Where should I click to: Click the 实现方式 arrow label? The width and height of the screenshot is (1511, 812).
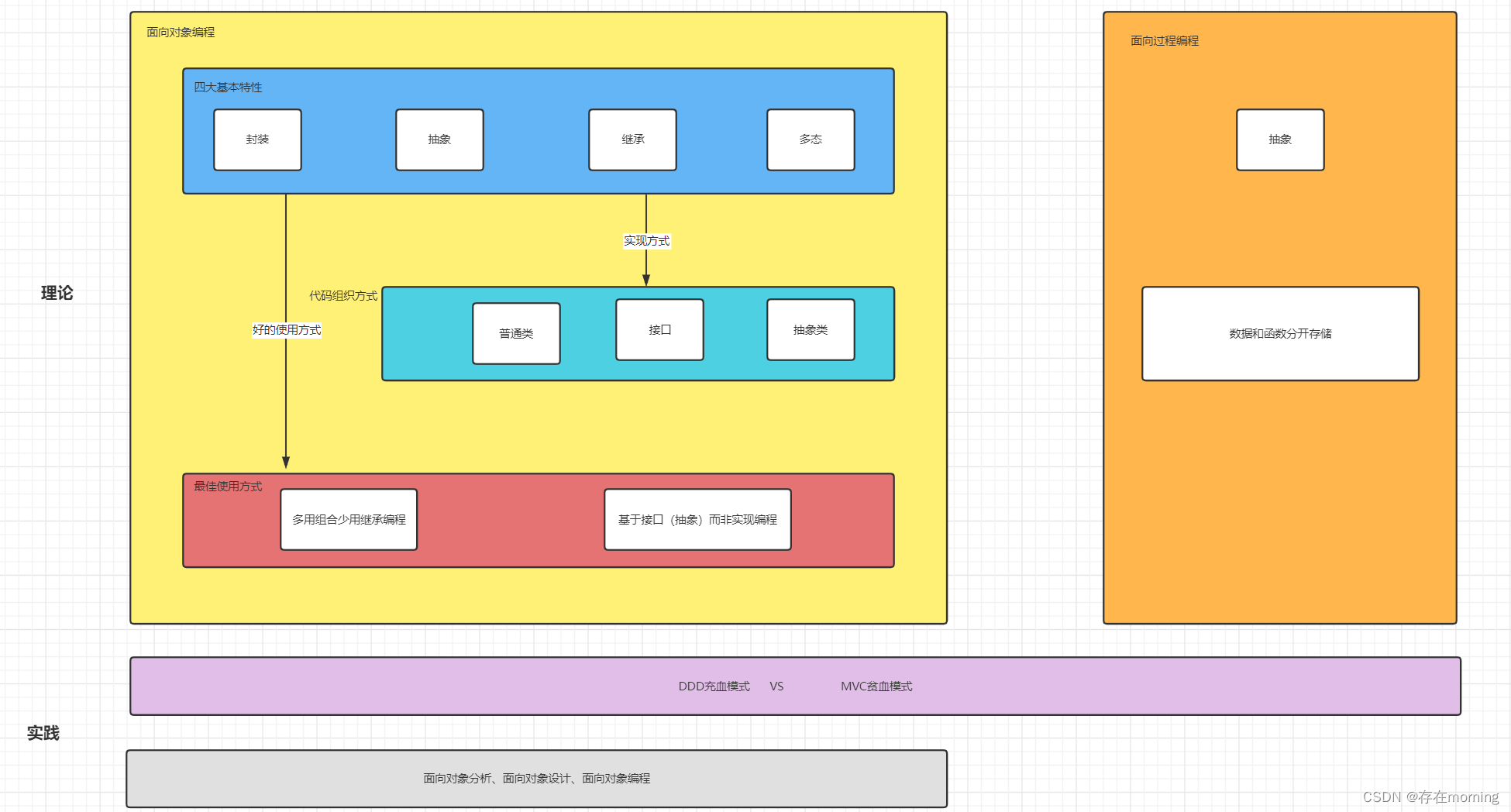coord(646,241)
